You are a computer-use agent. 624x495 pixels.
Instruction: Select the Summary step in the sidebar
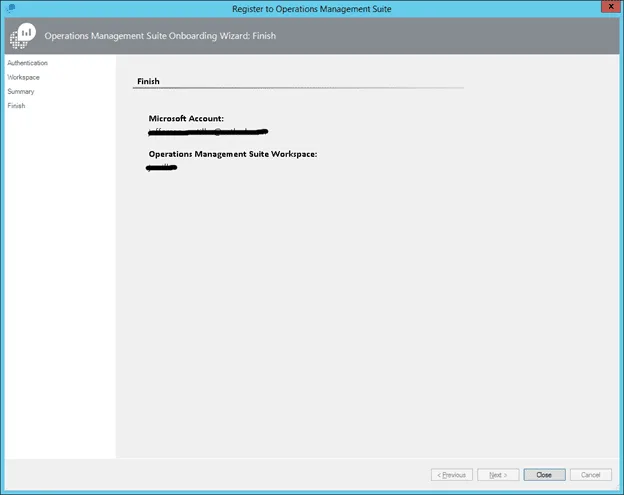pos(21,92)
